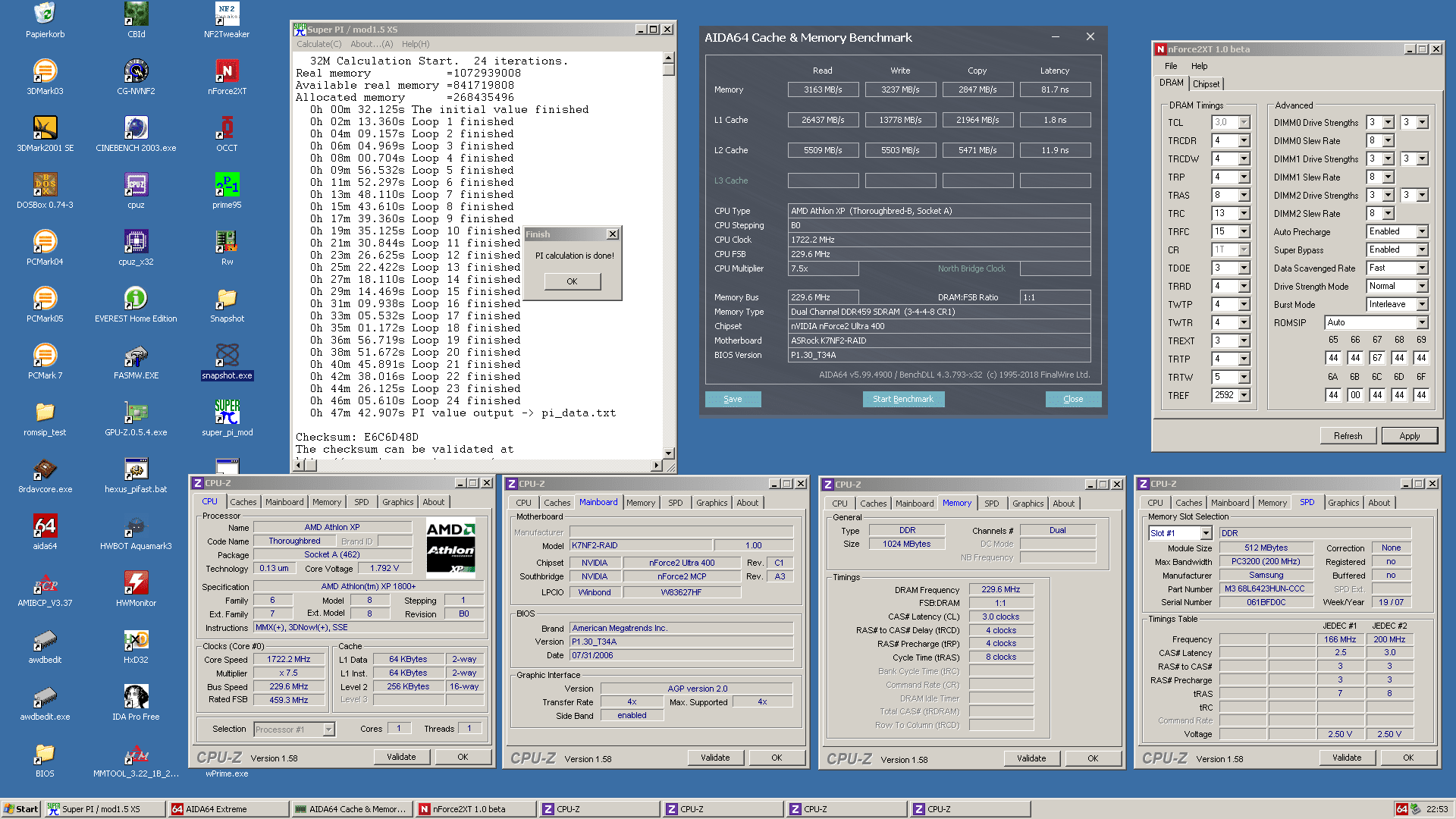Launch CG-NVNF2 desktop shortcut
The image size is (1456, 819).
136,77
